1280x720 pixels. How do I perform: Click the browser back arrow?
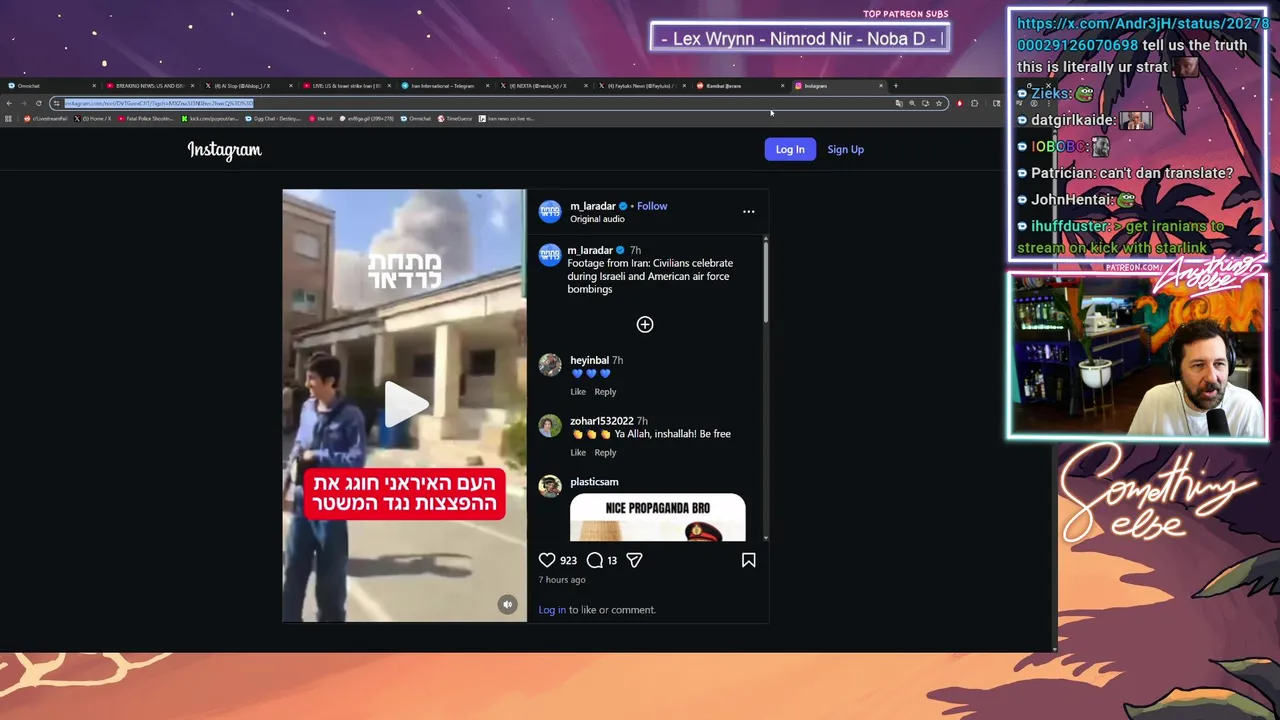pyautogui.click(x=9, y=103)
